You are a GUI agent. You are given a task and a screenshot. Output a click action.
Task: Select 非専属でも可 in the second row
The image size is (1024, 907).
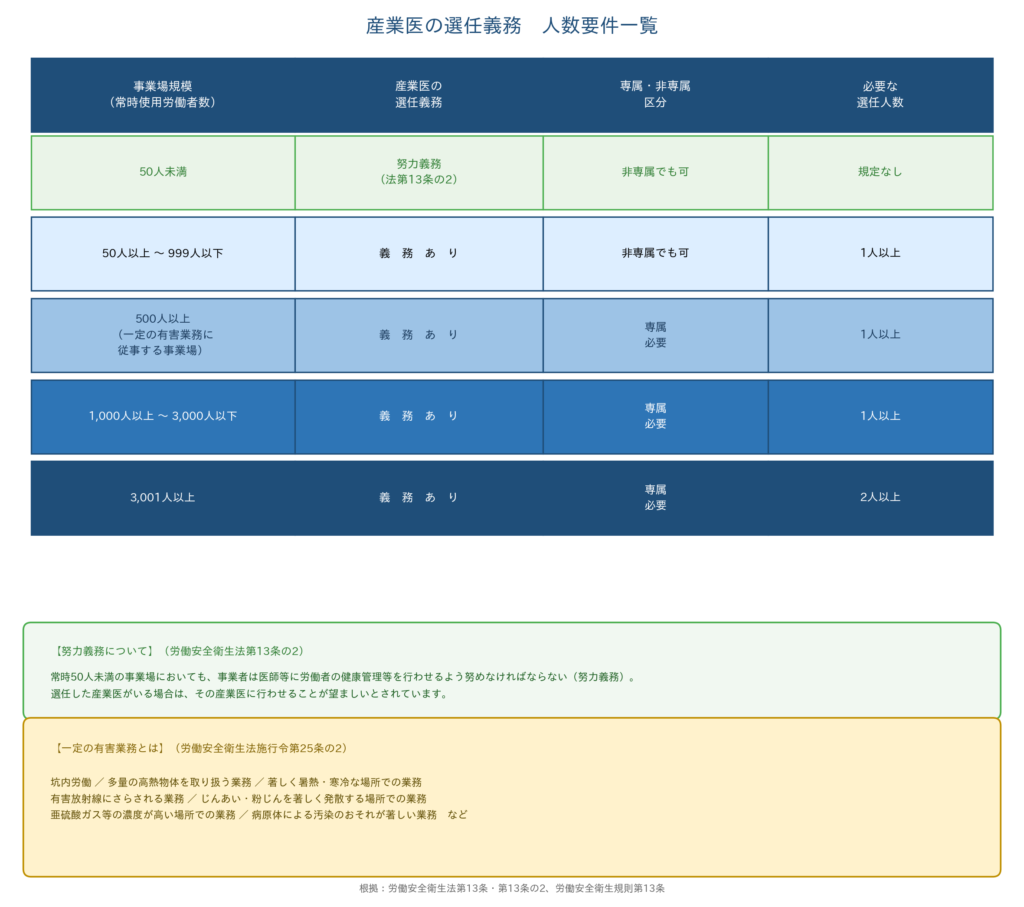point(655,253)
